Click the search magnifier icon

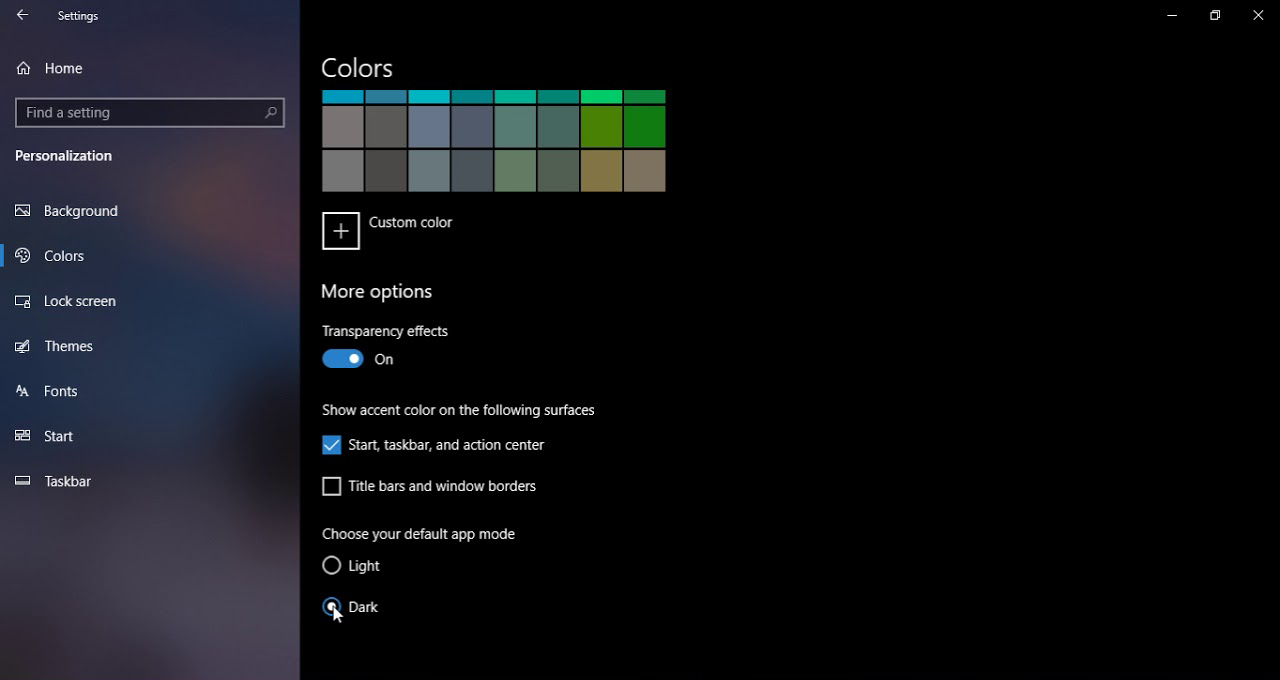tap(270, 113)
